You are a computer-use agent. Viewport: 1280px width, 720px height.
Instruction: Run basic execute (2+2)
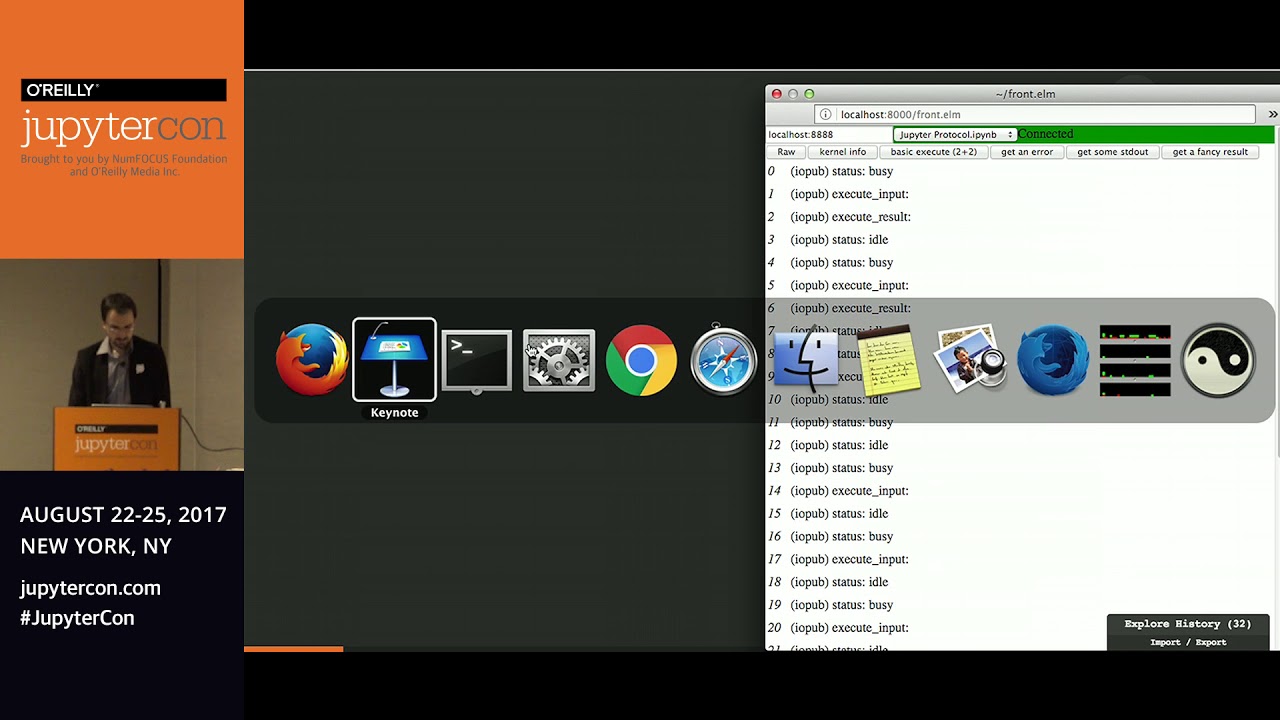coord(933,152)
